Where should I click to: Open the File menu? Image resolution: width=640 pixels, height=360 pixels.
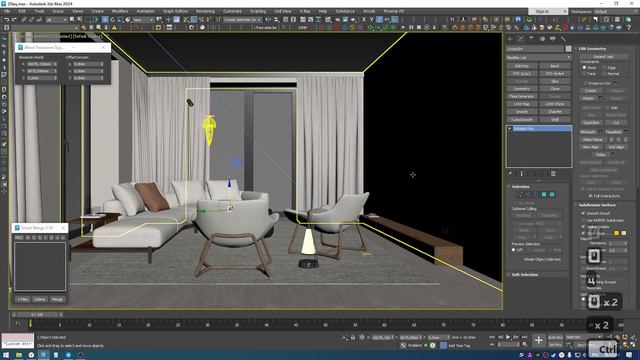(7, 11)
